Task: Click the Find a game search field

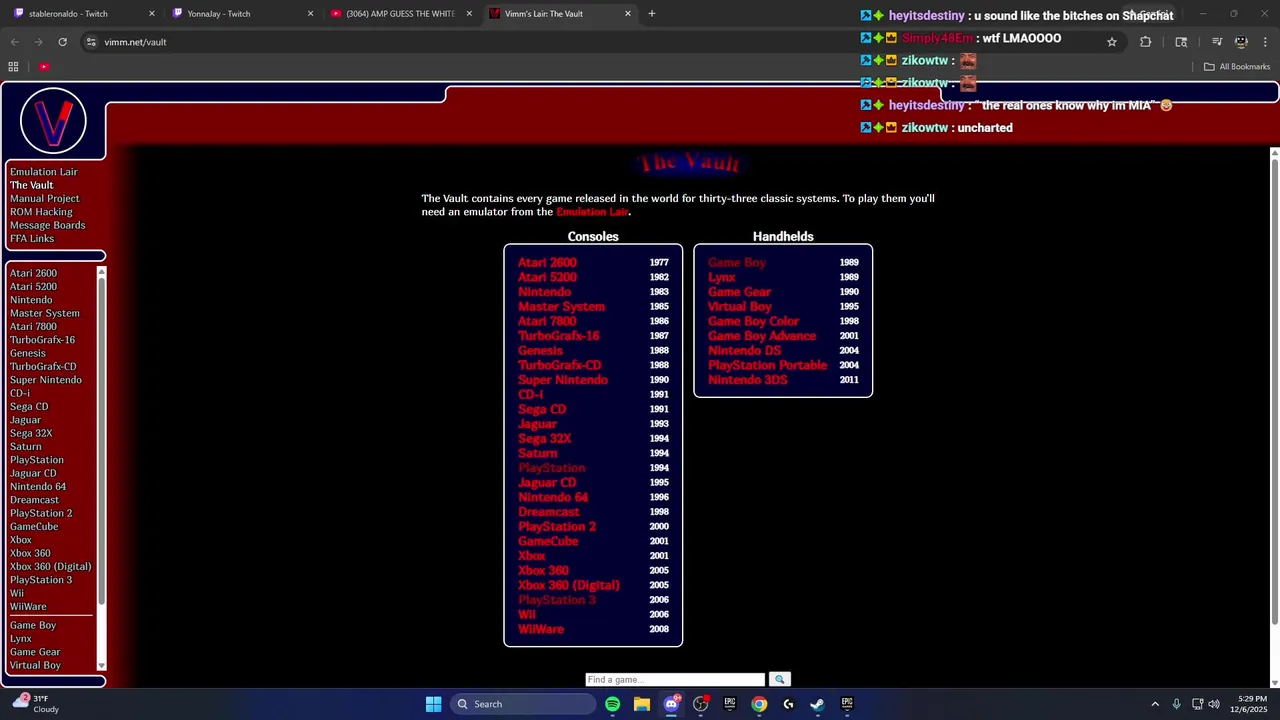Action: [675, 680]
